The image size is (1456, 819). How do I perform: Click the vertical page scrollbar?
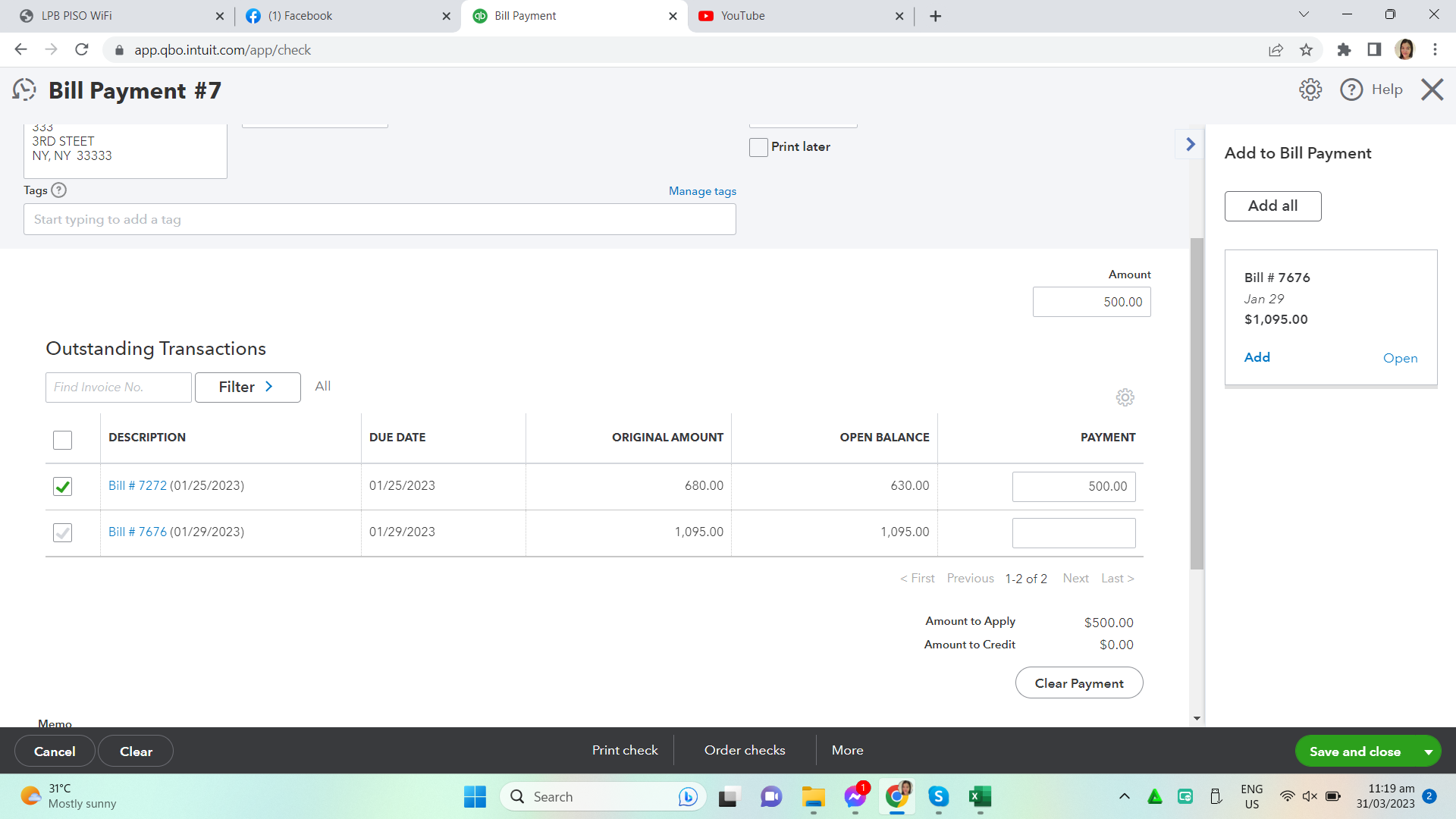(1197, 403)
